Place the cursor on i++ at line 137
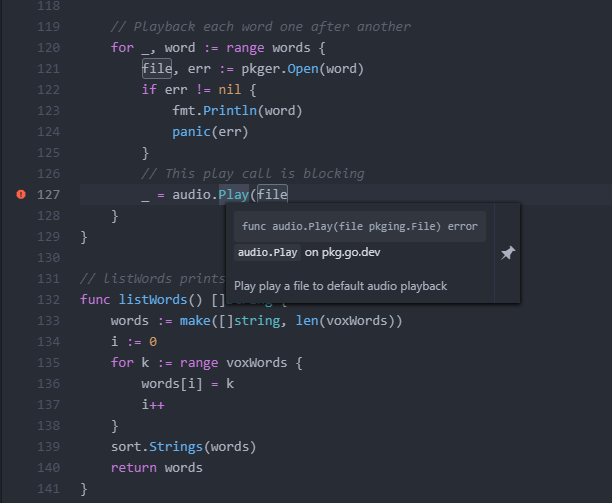 point(153,404)
